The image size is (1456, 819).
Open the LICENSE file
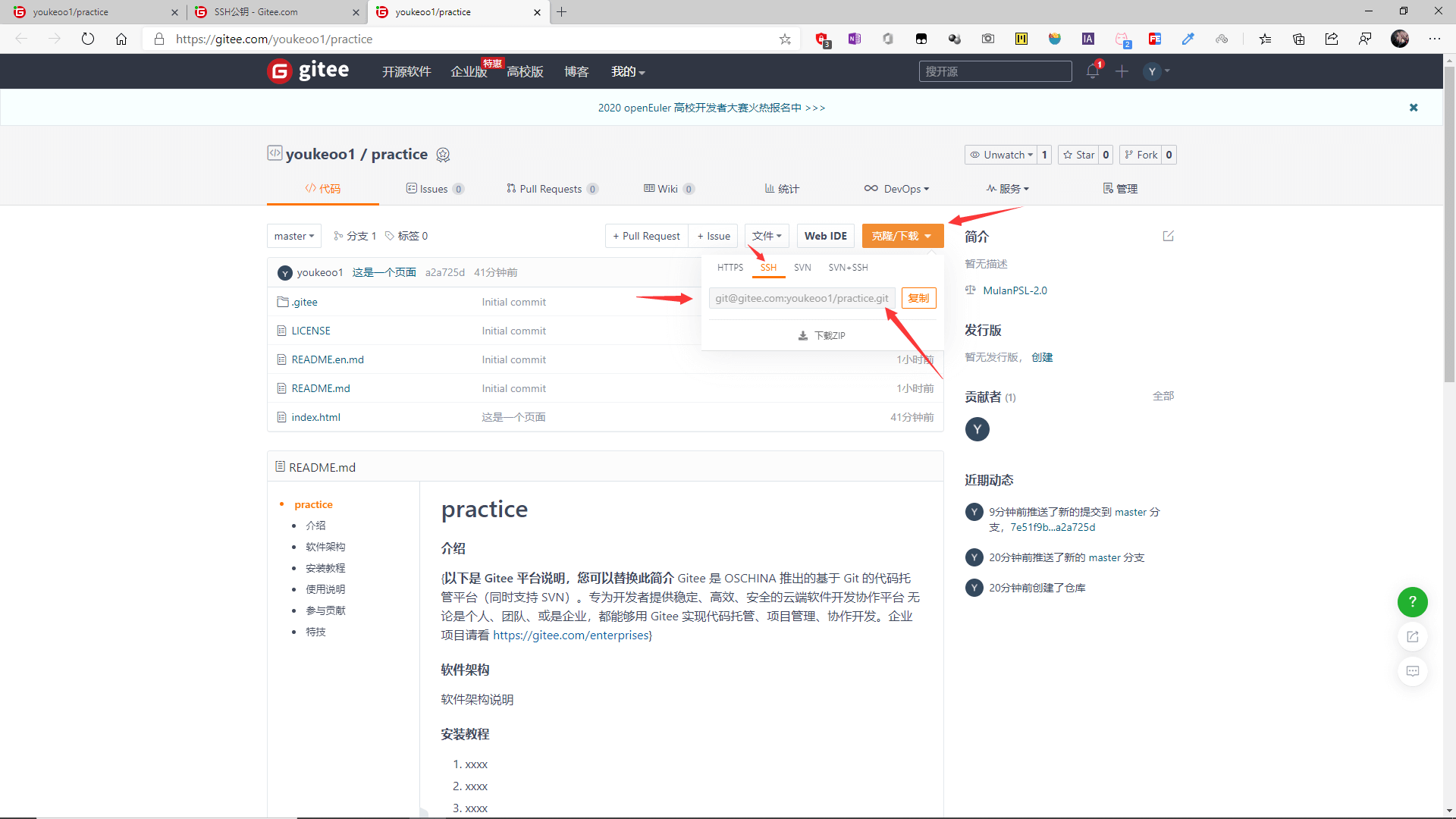[311, 331]
